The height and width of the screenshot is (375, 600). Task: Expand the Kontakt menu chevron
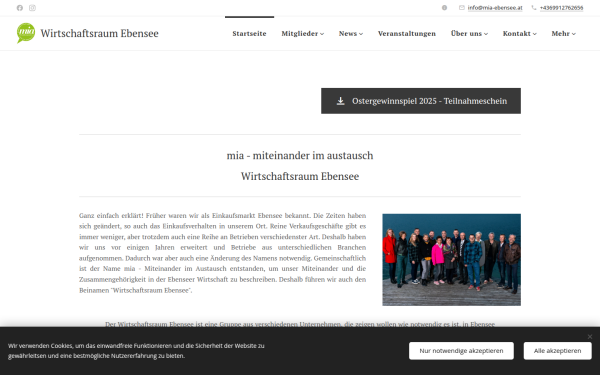tap(535, 34)
